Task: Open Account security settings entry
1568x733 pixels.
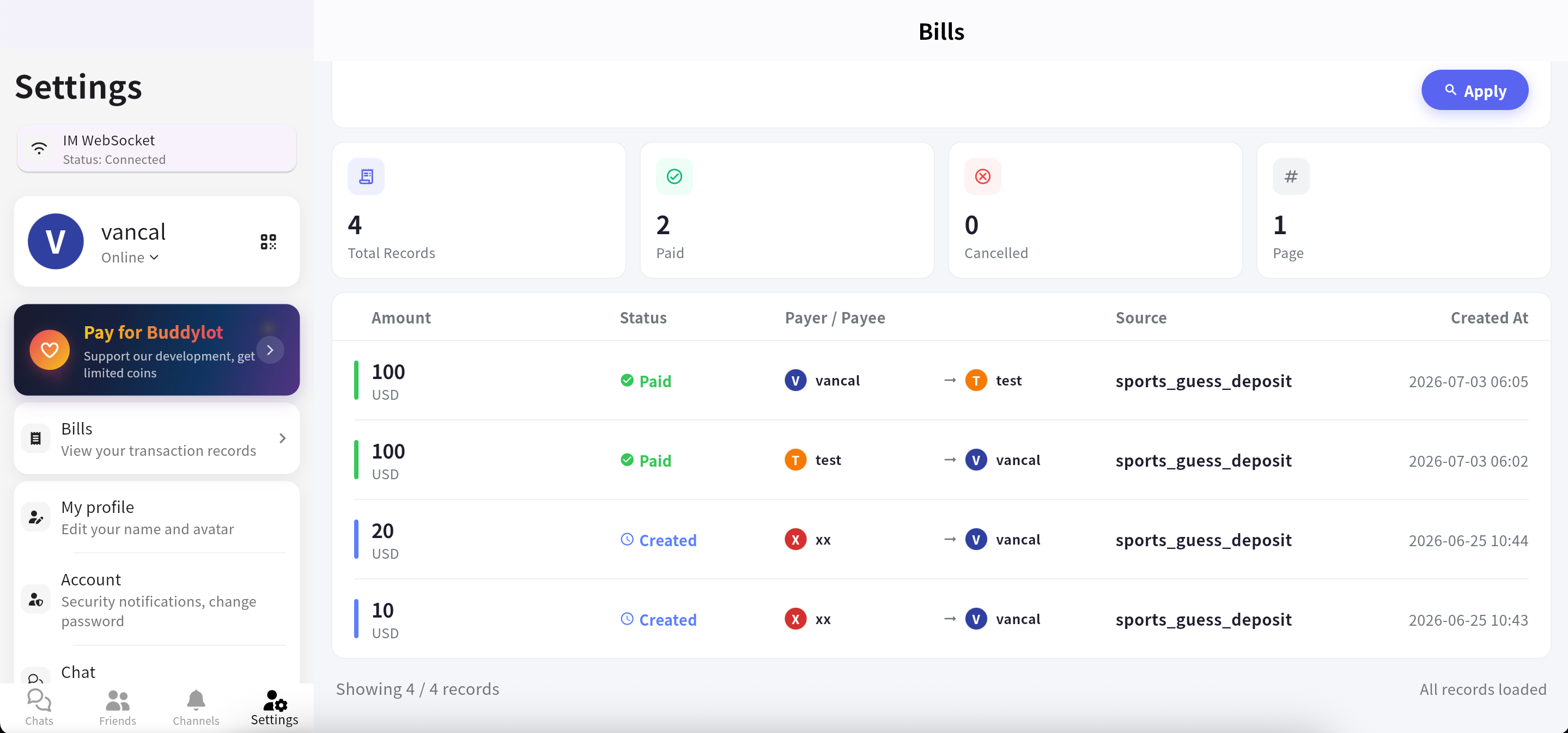Action: (x=157, y=600)
